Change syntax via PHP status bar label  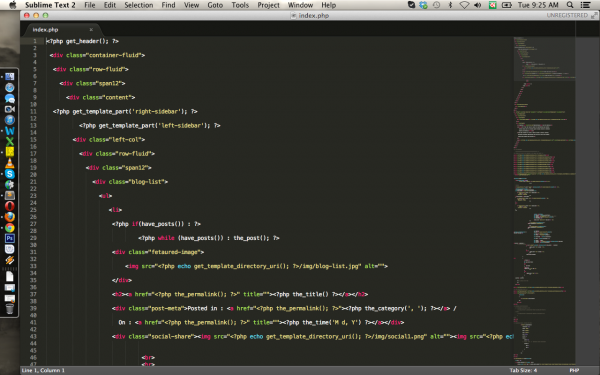point(574,370)
